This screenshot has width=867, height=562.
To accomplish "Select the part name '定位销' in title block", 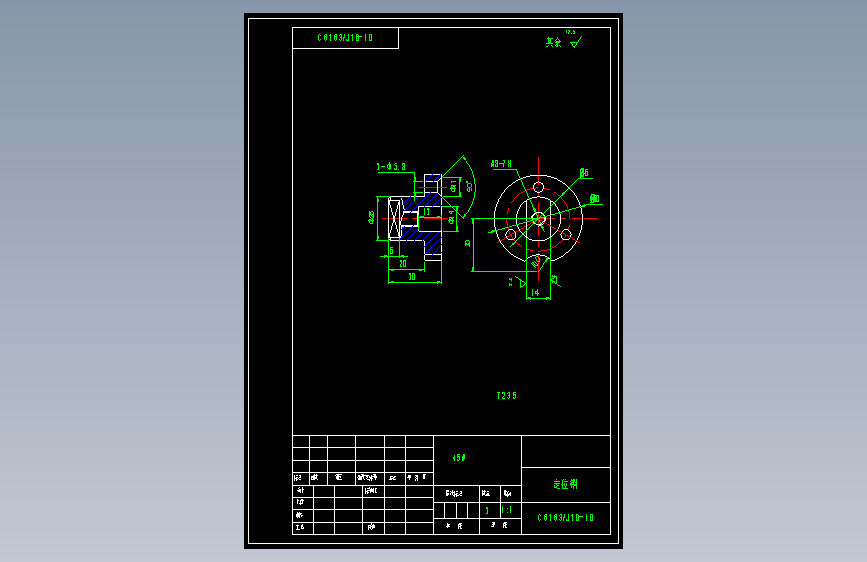I will tap(565, 484).
